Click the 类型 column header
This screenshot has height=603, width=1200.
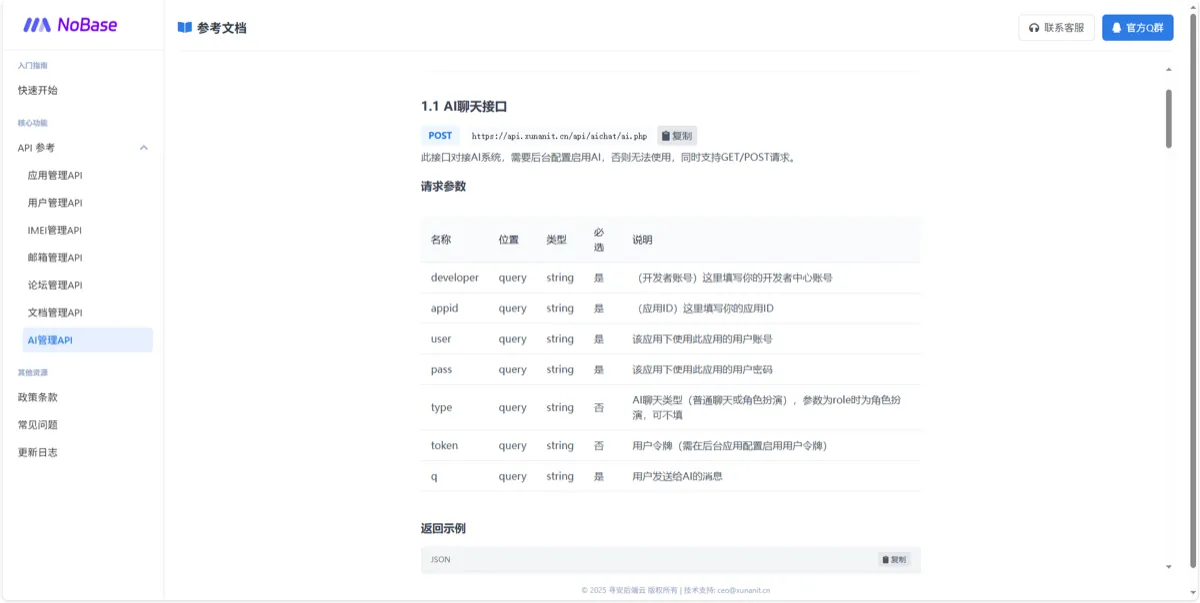click(556, 240)
